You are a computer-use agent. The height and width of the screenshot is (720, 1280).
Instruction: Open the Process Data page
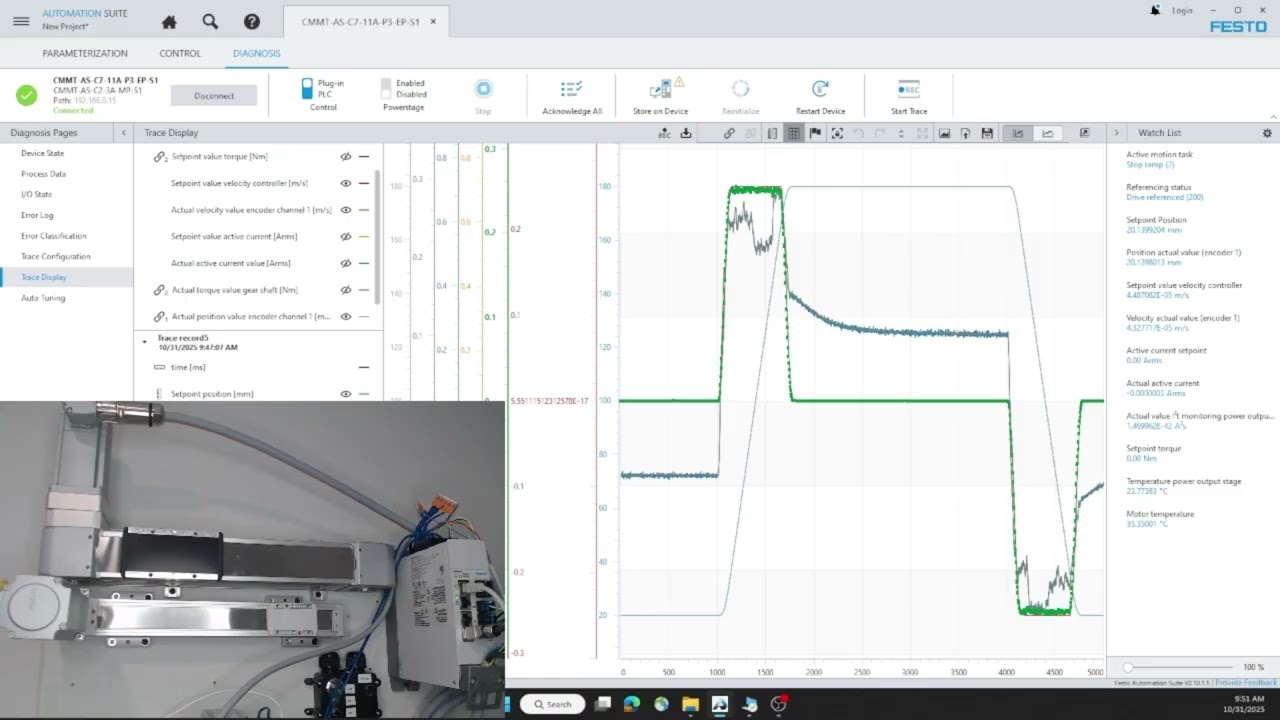pyautogui.click(x=43, y=174)
